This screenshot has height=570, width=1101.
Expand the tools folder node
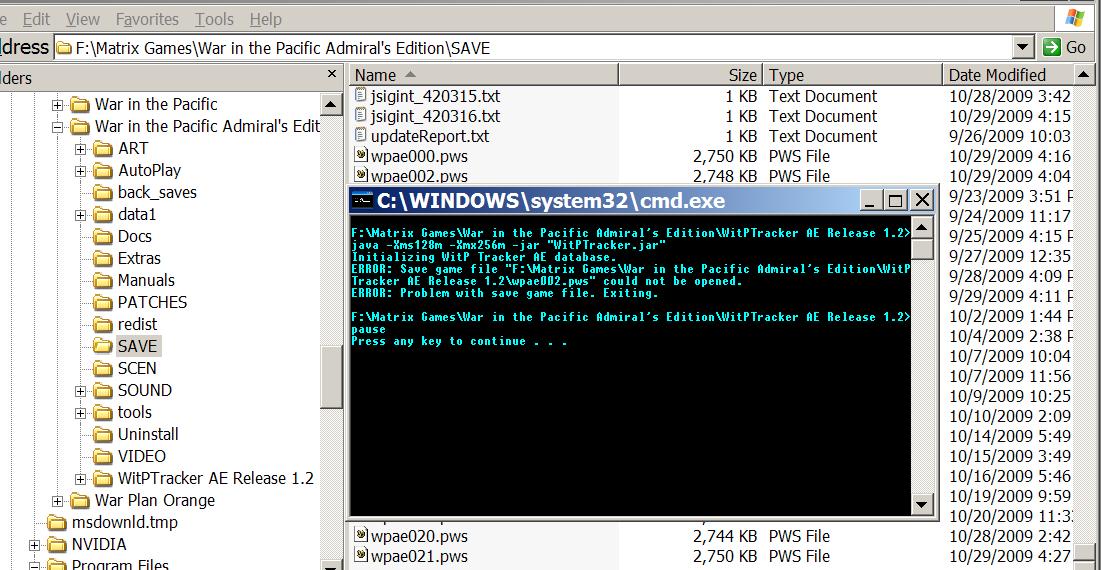[80, 413]
